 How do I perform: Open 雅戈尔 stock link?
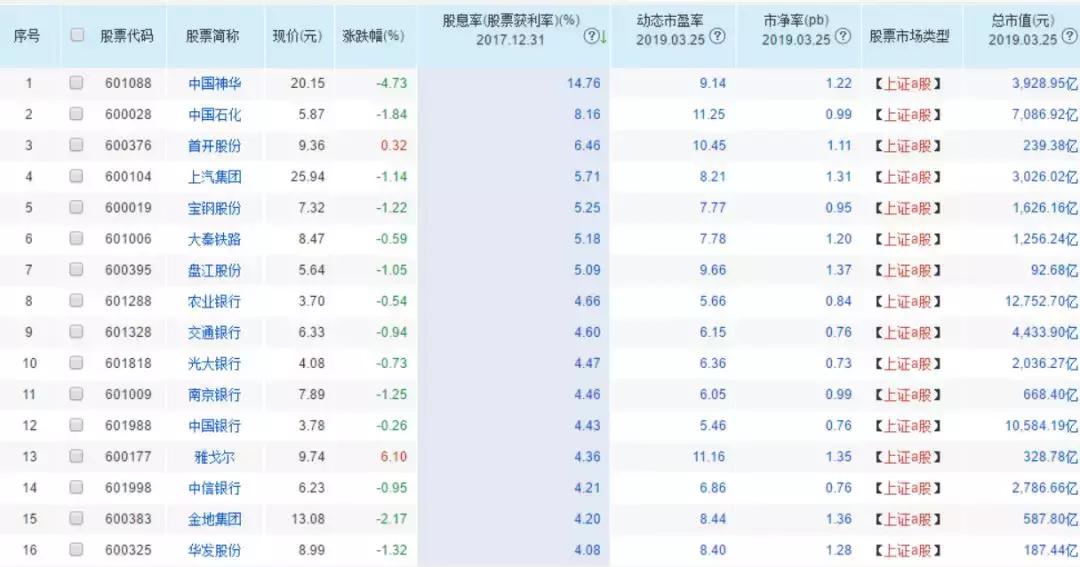(214, 457)
